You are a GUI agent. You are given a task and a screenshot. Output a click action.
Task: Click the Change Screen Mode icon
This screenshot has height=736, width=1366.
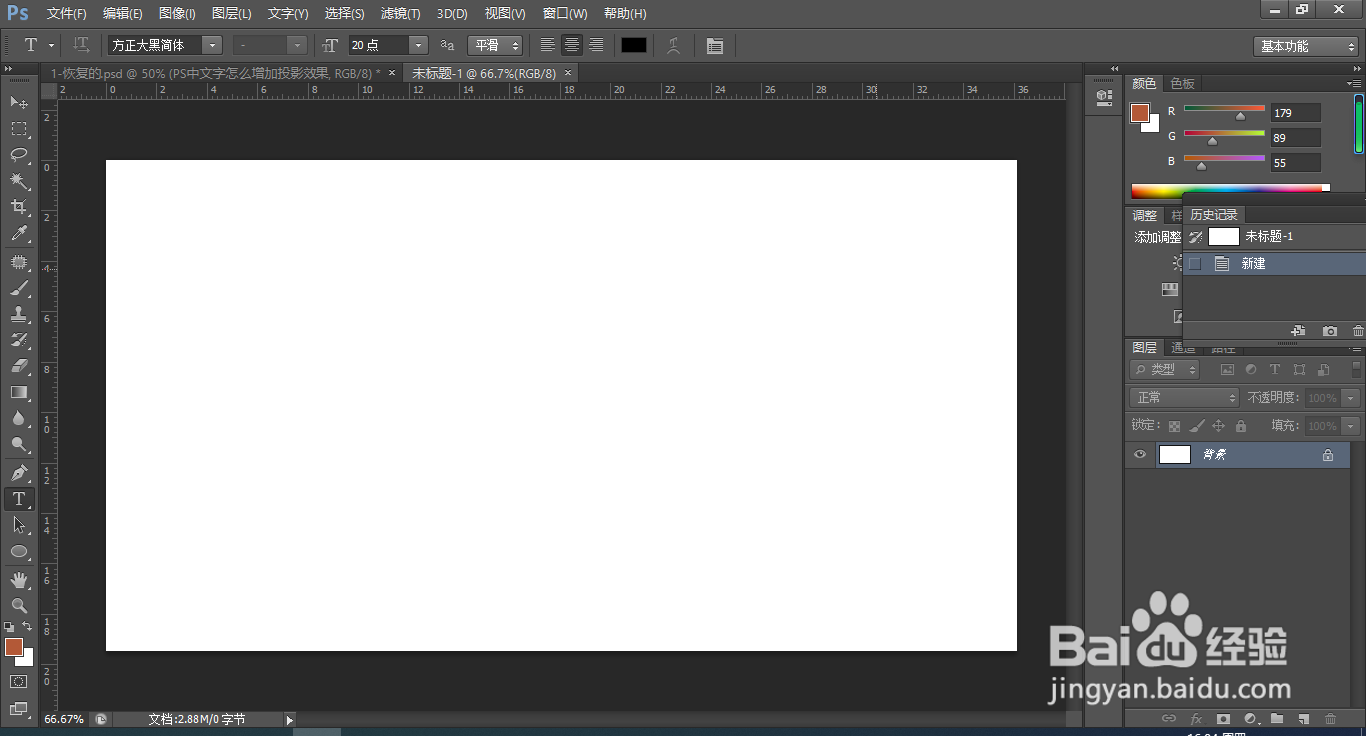pyautogui.click(x=19, y=709)
